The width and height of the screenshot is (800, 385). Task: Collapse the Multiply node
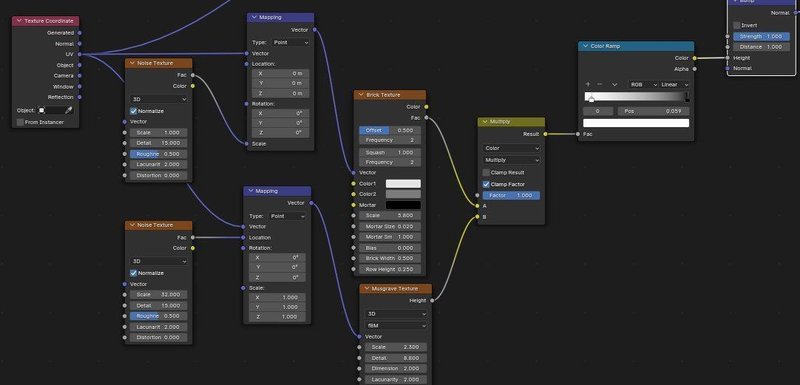point(485,122)
